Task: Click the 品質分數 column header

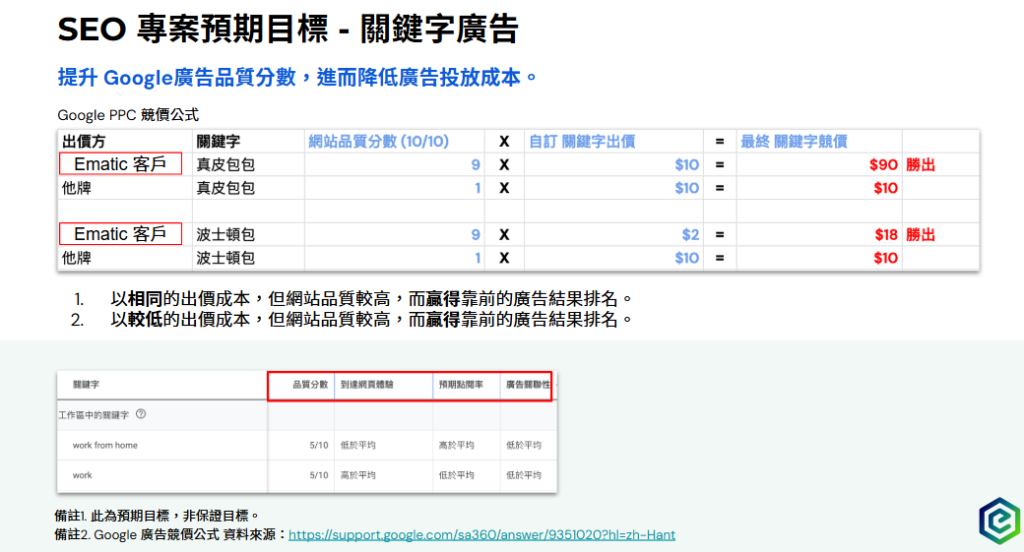Action: coord(309,384)
